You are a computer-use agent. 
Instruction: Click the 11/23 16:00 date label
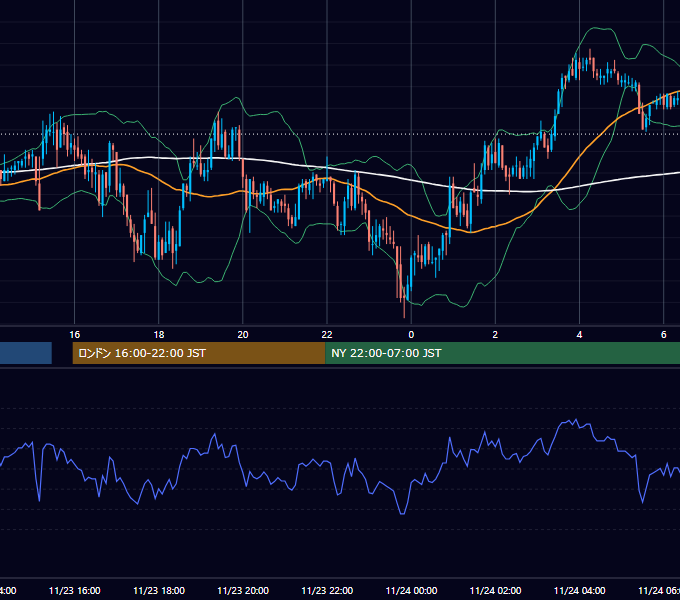point(75,590)
